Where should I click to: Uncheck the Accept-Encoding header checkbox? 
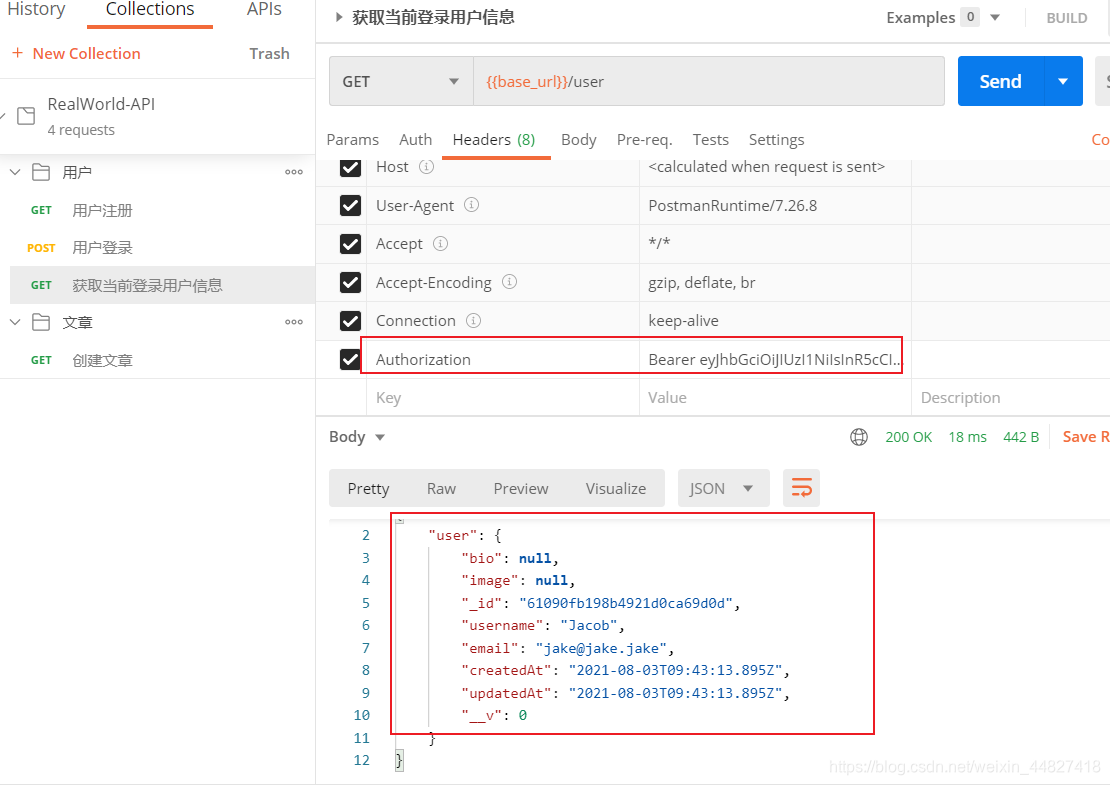(350, 282)
